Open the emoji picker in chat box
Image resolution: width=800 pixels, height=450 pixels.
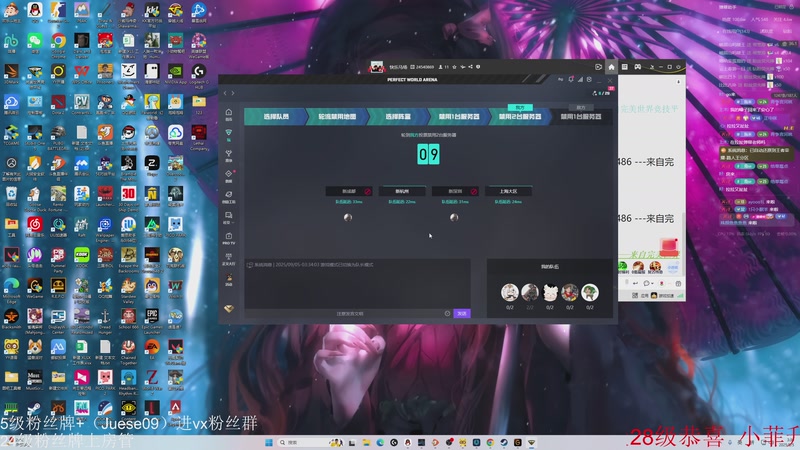coord(447,313)
